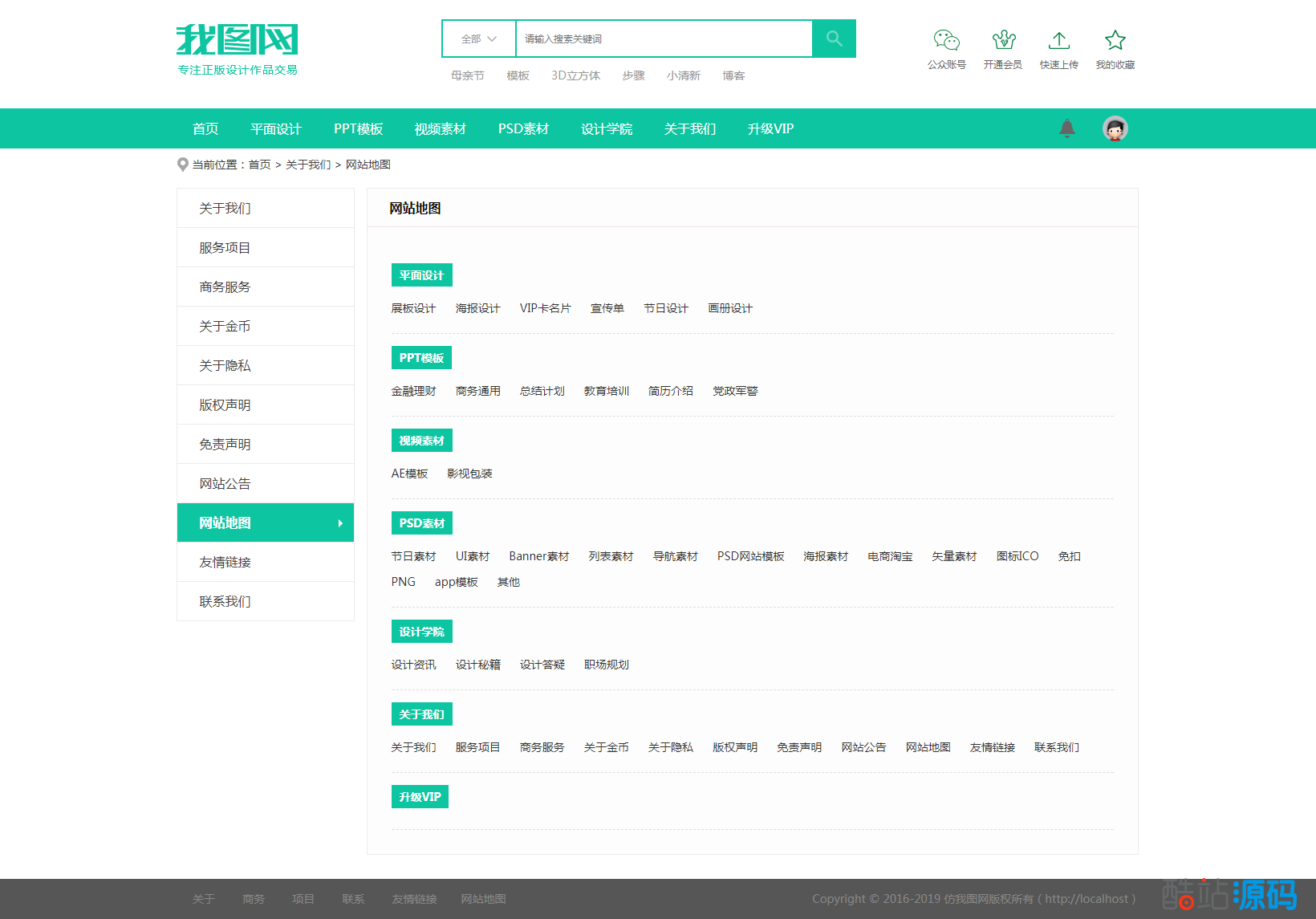Go to 设计学院 in the navigation bar
Viewport: 1316px width, 919px height.
[606, 128]
